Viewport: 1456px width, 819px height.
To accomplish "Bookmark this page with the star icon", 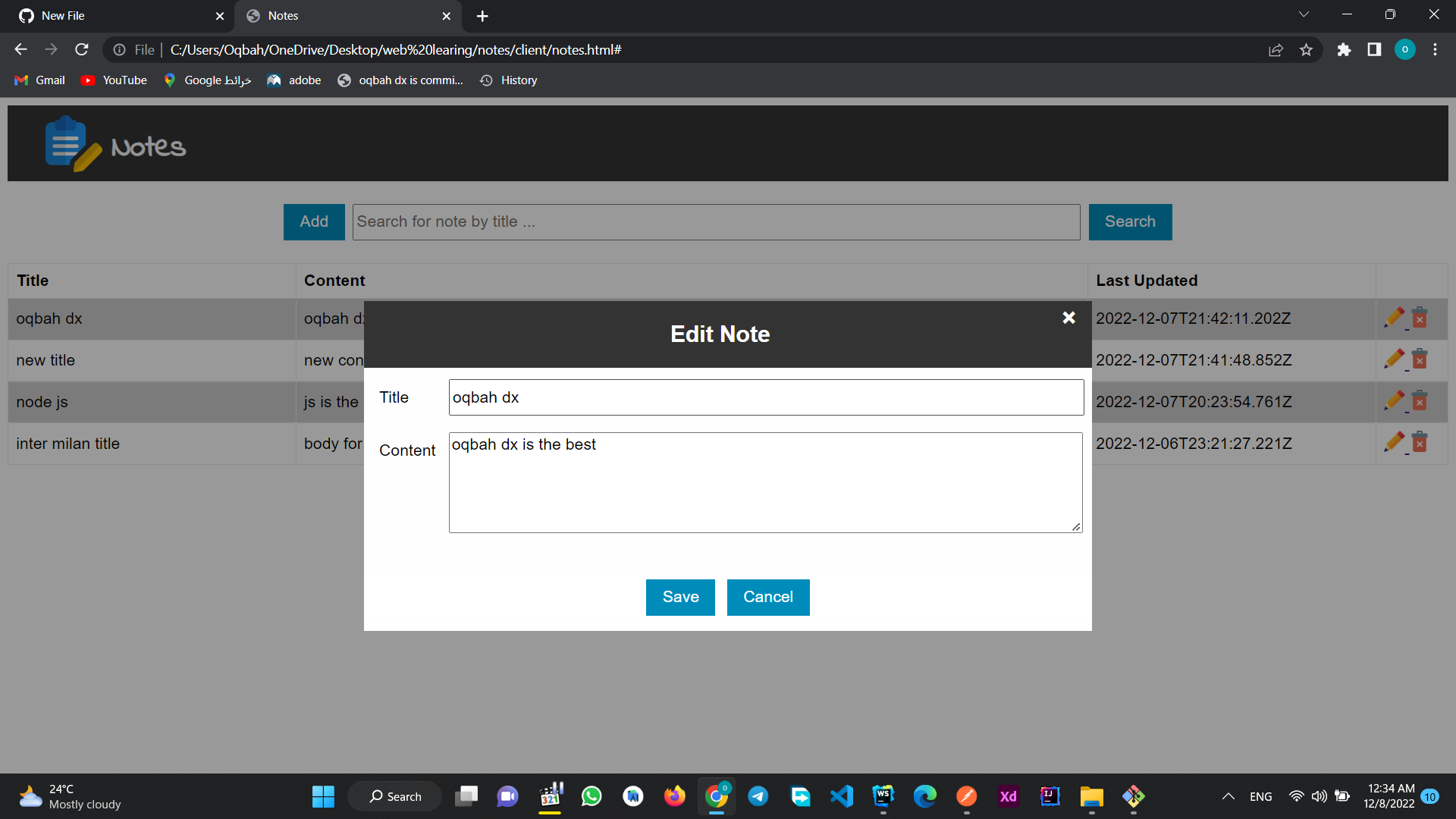I will (x=1306, y=50).
